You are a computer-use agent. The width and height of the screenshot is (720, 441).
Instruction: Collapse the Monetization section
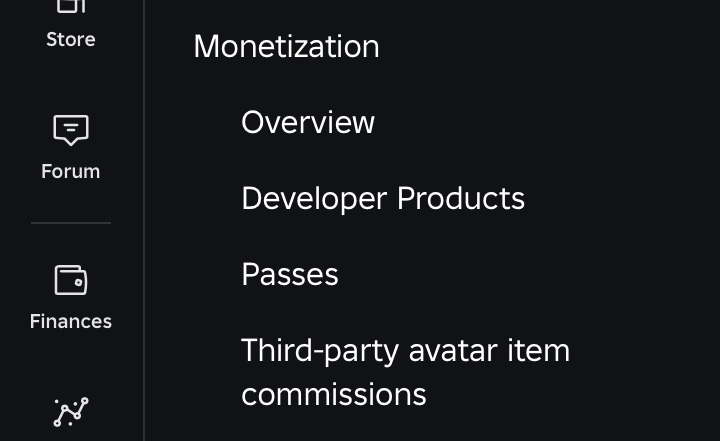(x=286, y=46)
